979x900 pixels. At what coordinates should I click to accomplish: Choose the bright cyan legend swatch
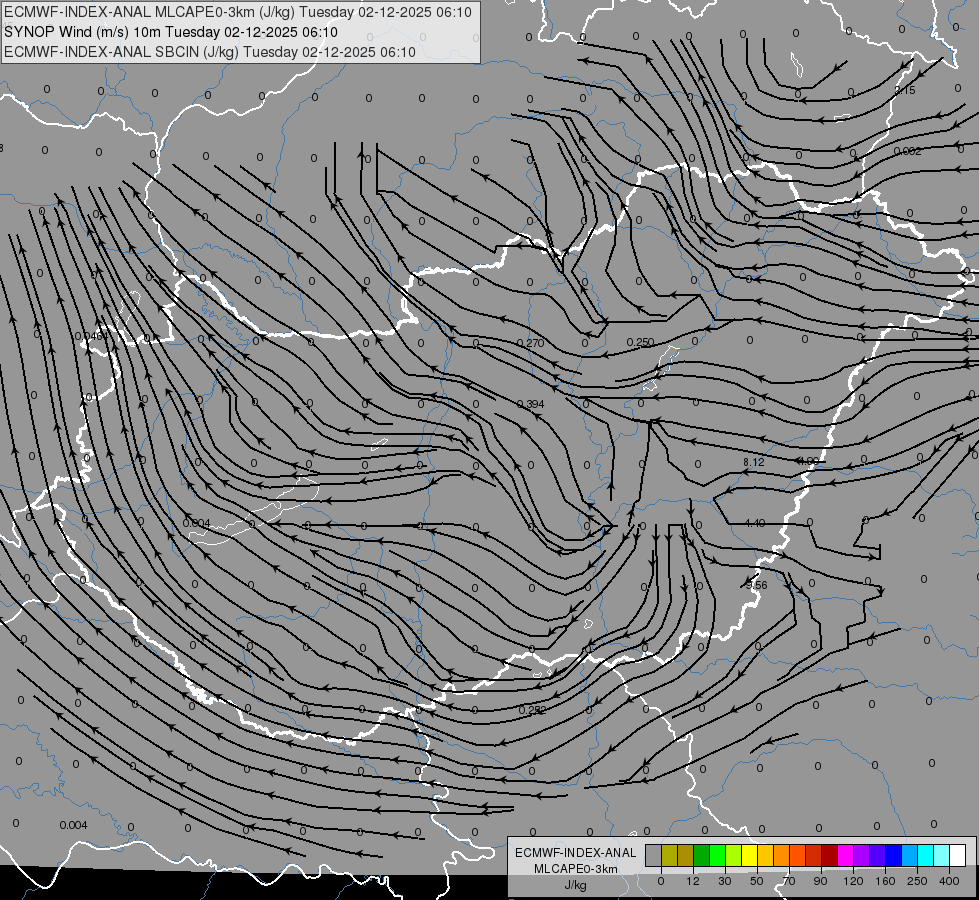point(925,856)
